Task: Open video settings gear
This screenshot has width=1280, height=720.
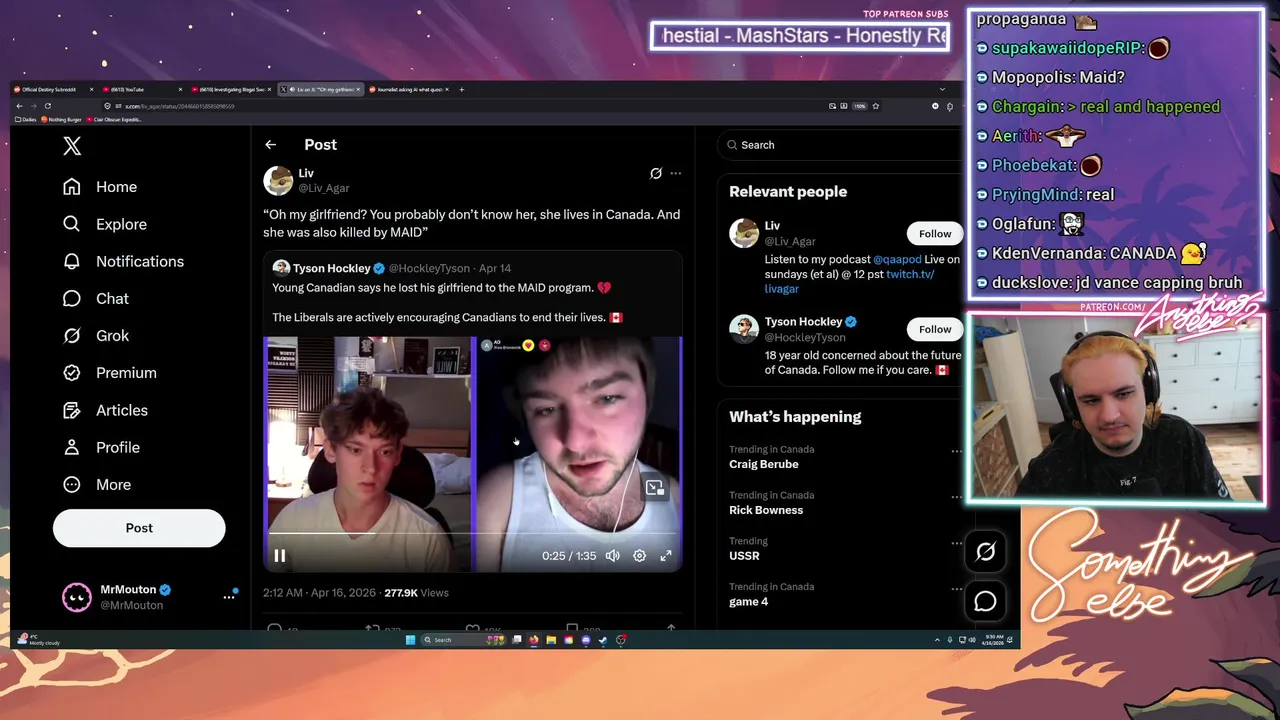Action: point(639,556)
